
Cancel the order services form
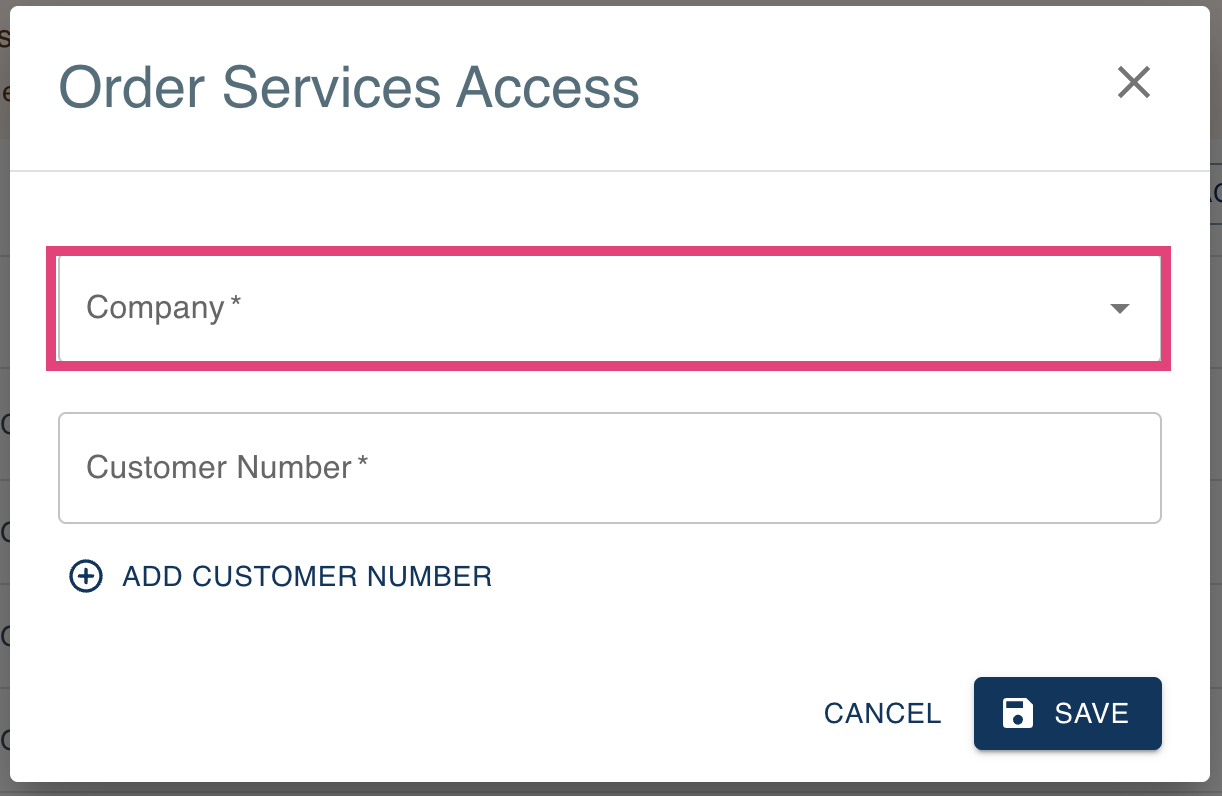pos(882,713)
